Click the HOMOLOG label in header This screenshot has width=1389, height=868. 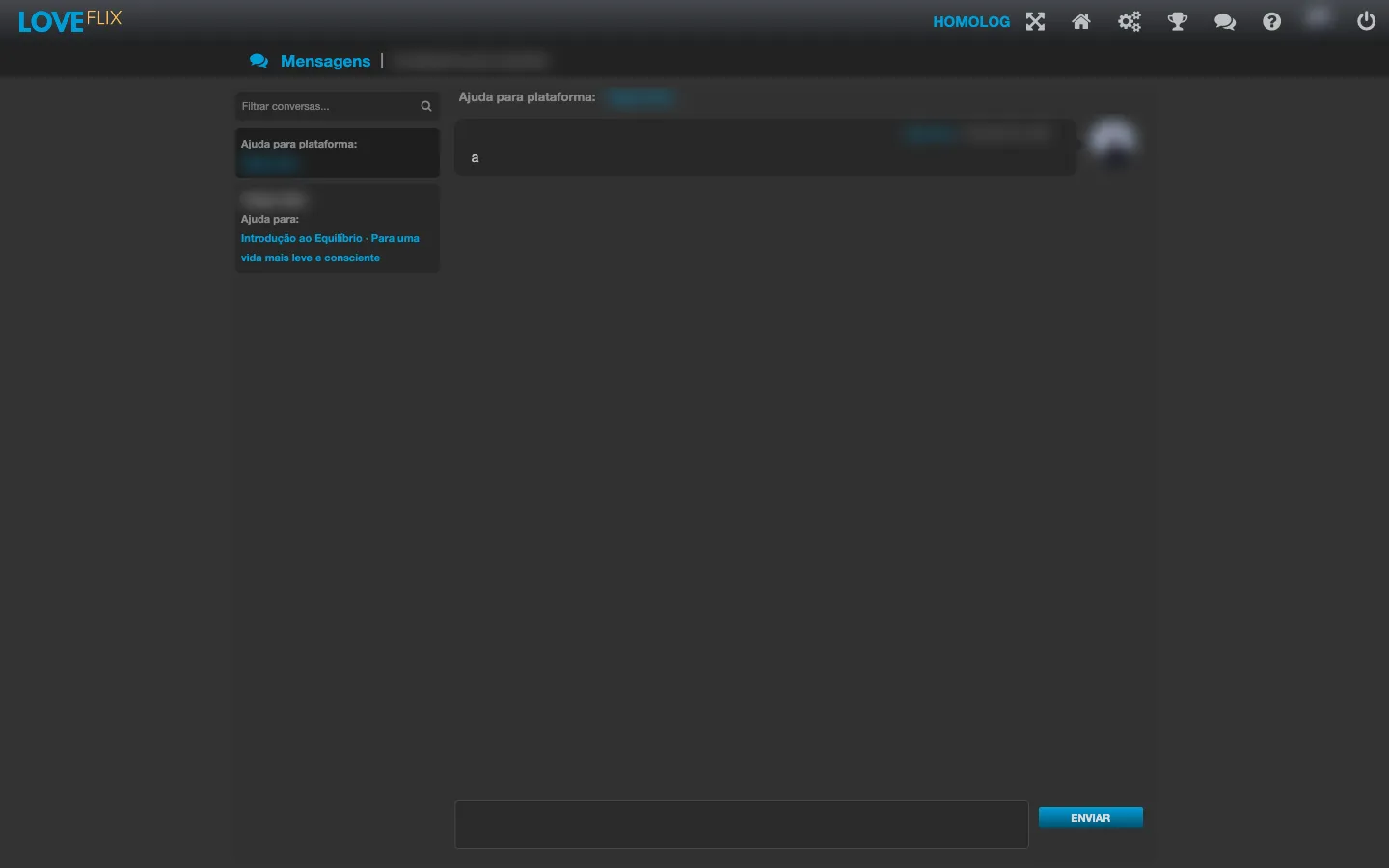[971, 21]
